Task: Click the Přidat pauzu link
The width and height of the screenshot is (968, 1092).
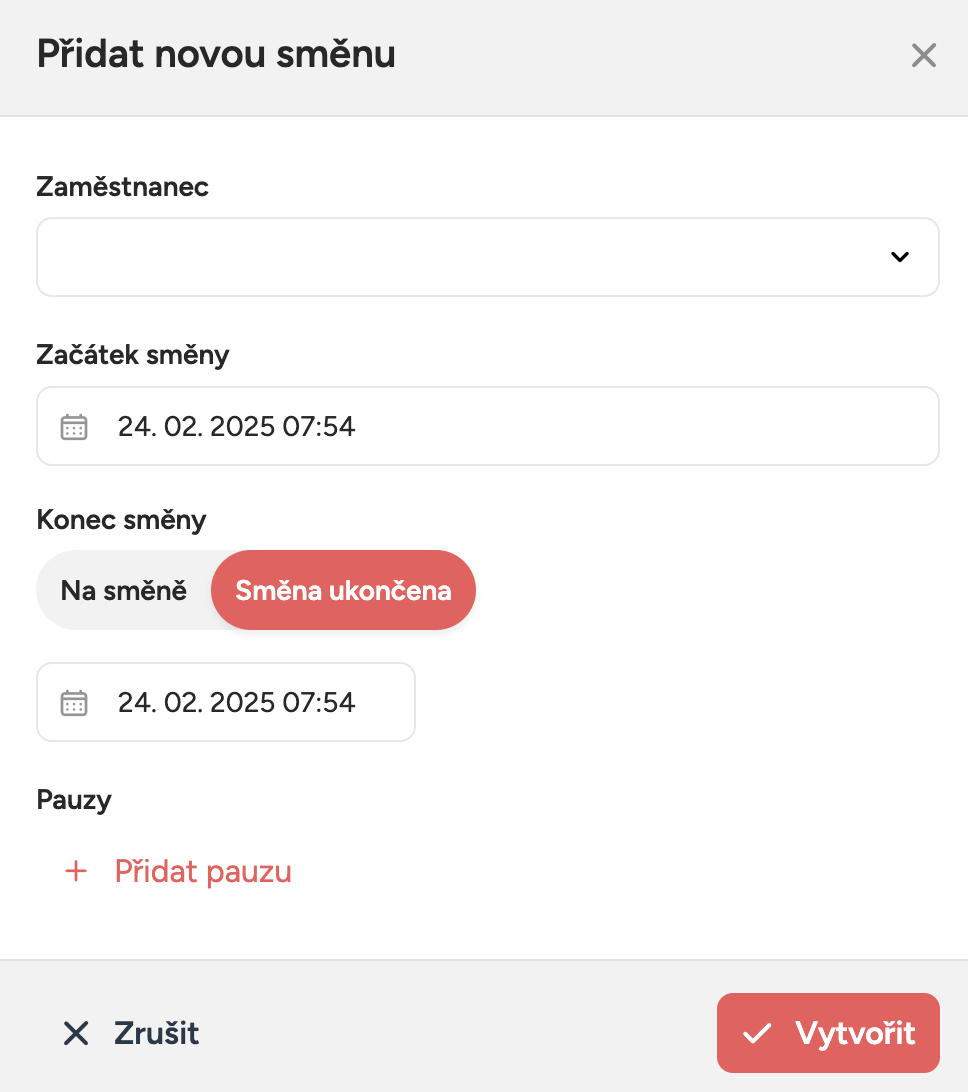Action: (203, 870)
